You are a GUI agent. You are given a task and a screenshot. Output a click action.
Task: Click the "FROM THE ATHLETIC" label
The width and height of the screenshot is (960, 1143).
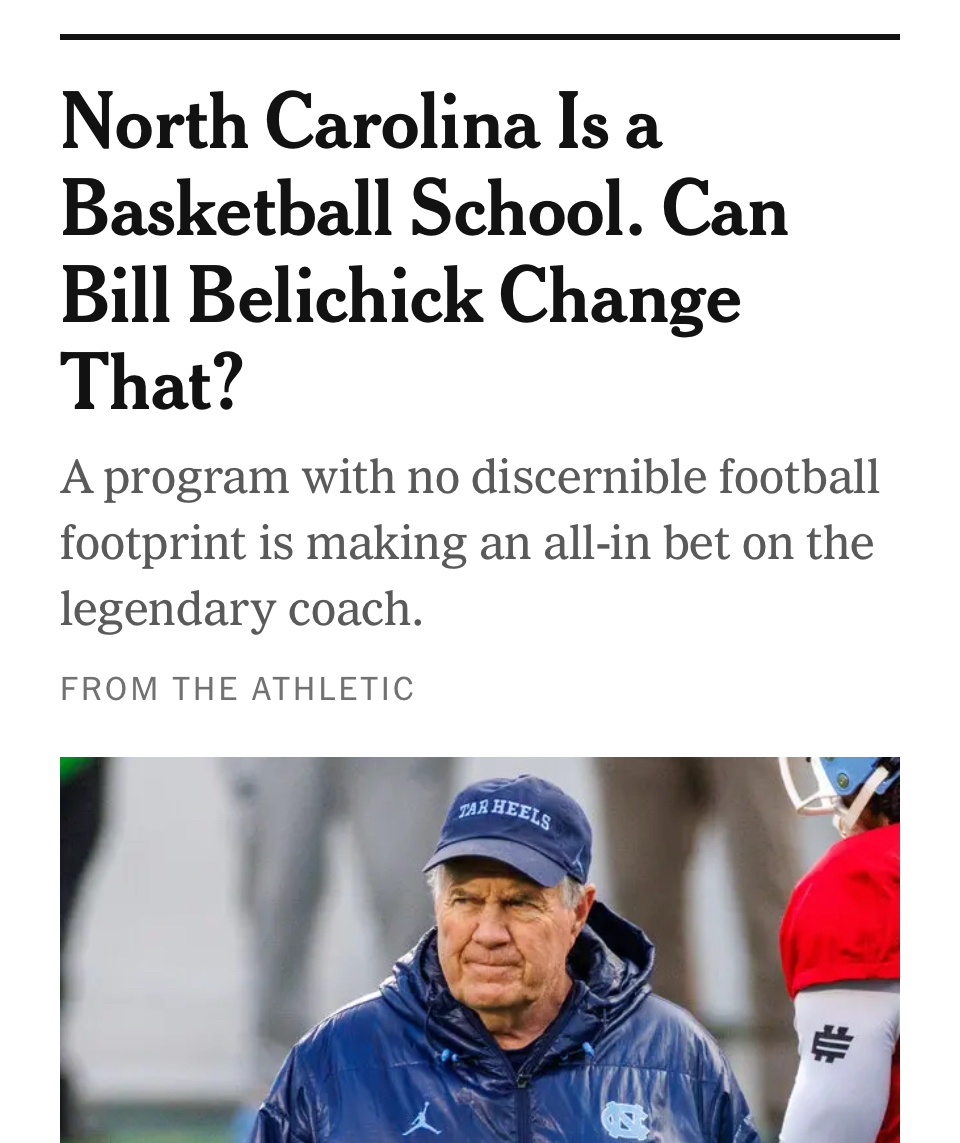[x=237, y=689]
